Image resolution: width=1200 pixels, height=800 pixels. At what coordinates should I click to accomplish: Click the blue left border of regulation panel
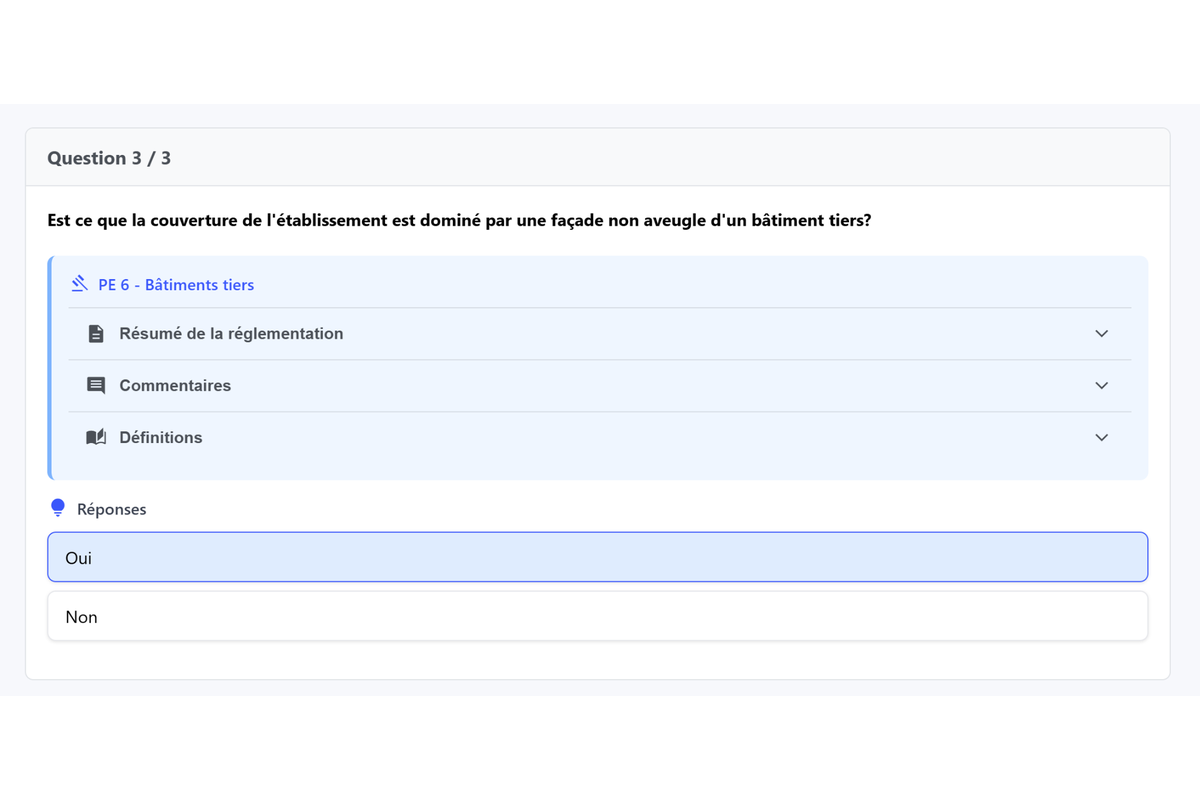[x=50, y=368]
